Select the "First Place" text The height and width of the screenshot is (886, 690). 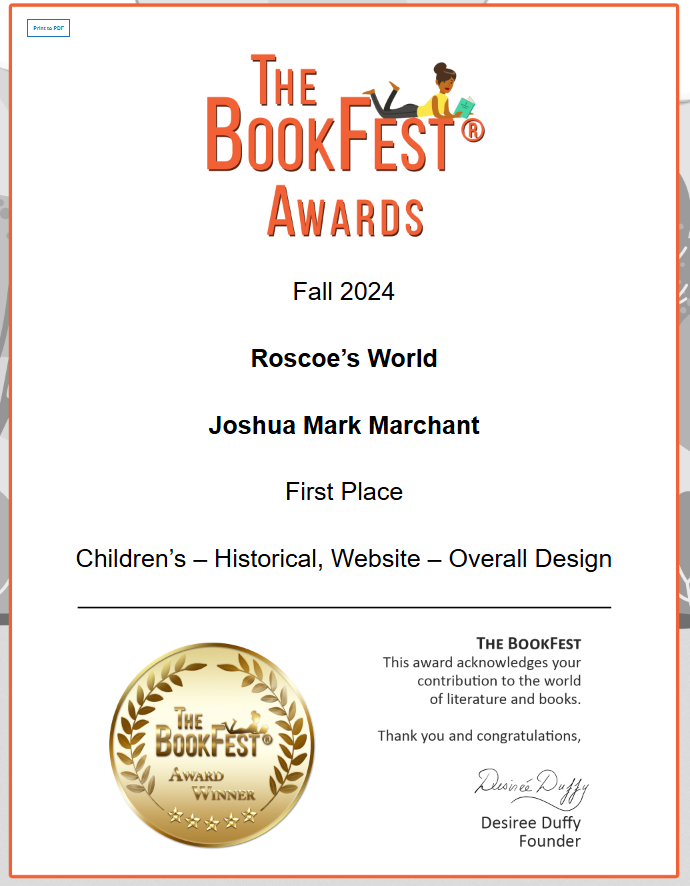344,492
